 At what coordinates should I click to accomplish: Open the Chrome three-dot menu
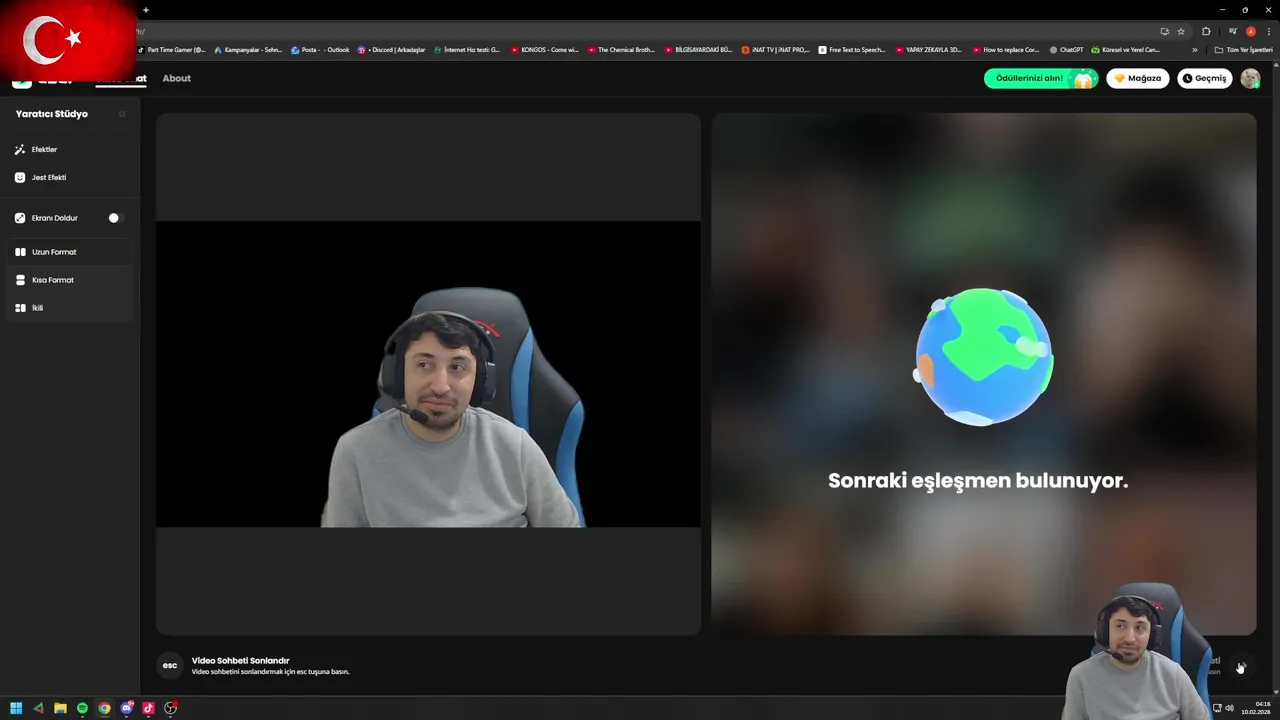1268,31
